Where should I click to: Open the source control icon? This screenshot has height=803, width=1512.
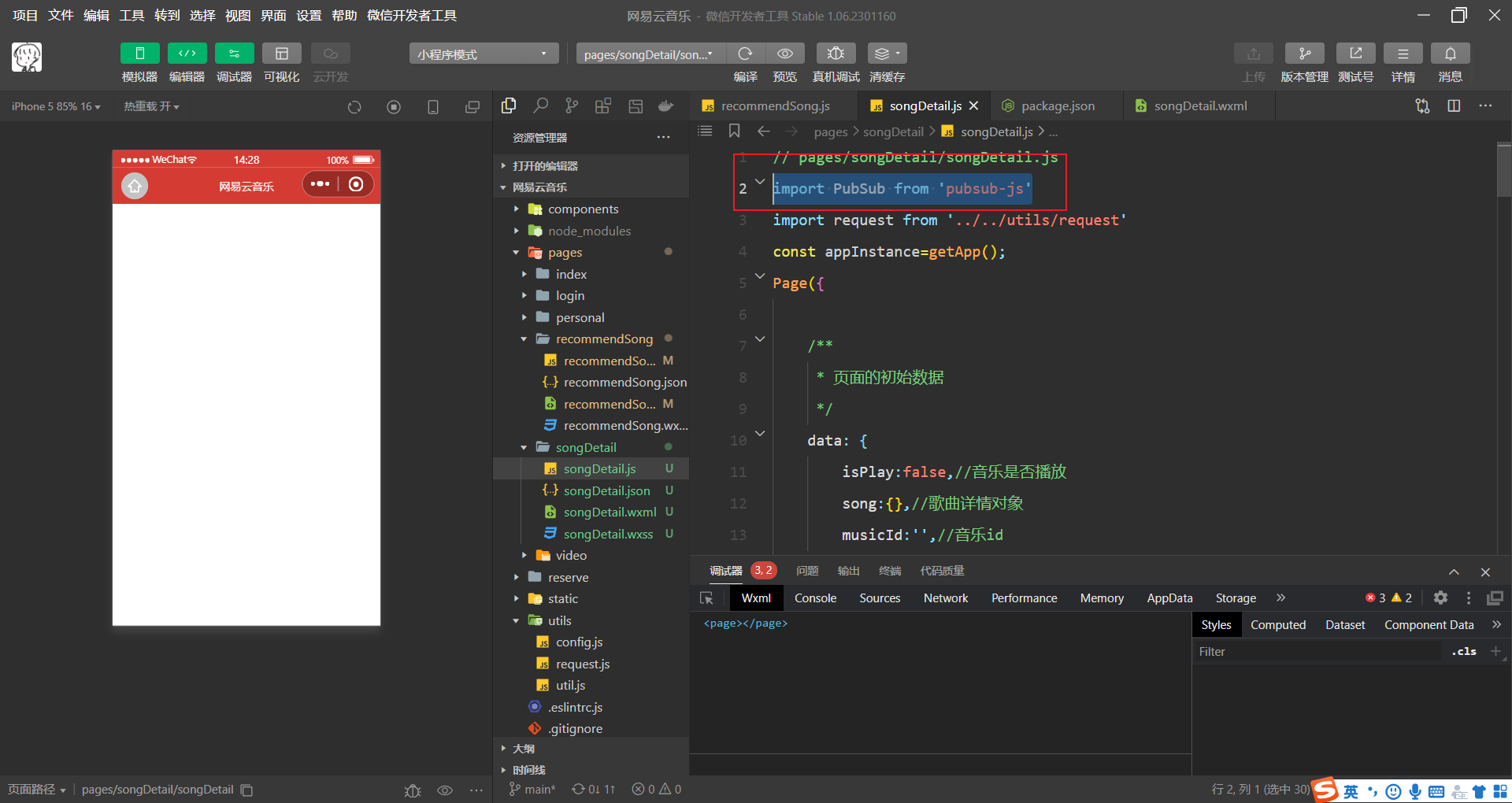tap(572, 105)
